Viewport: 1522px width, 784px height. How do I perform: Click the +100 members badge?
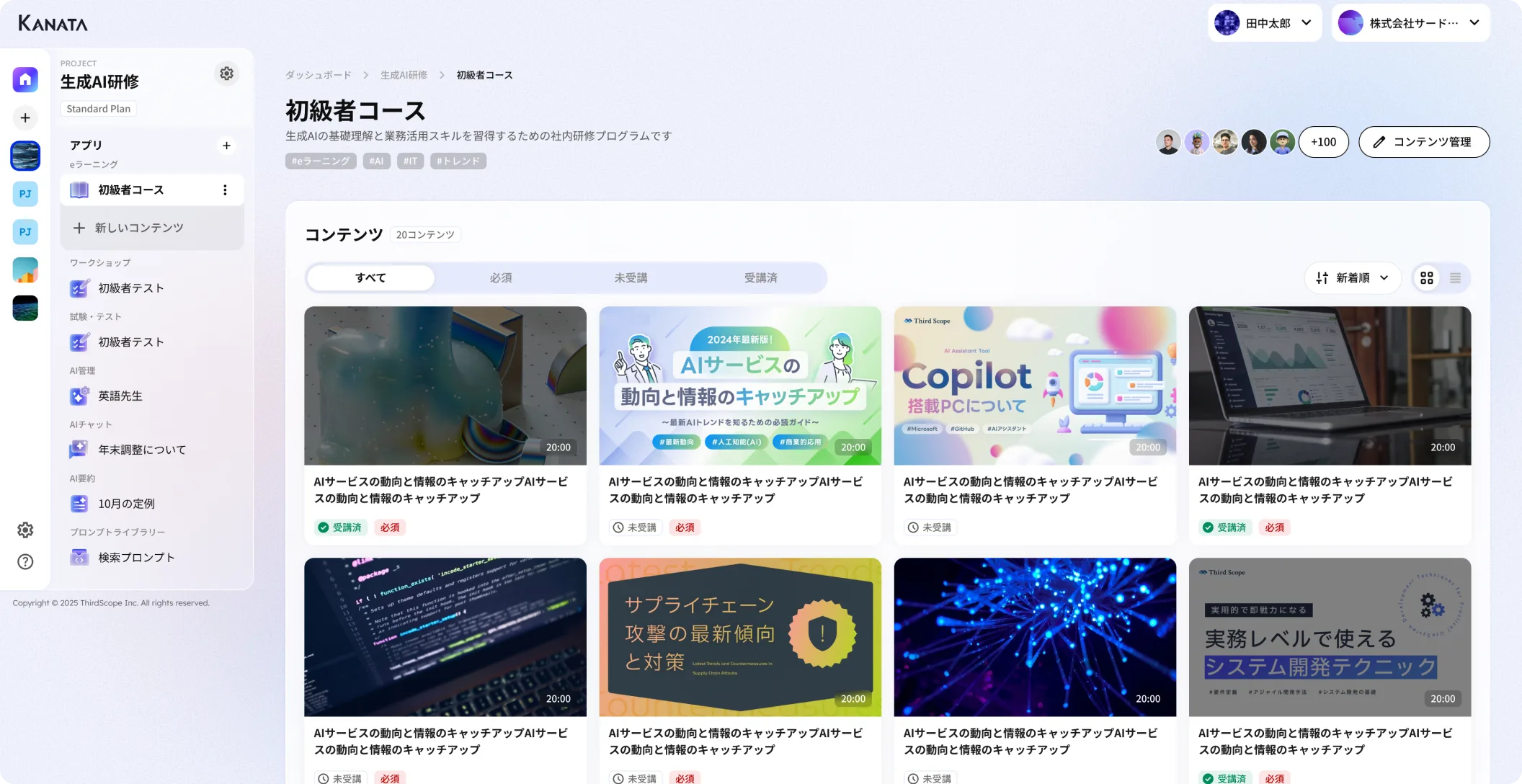1323,142
